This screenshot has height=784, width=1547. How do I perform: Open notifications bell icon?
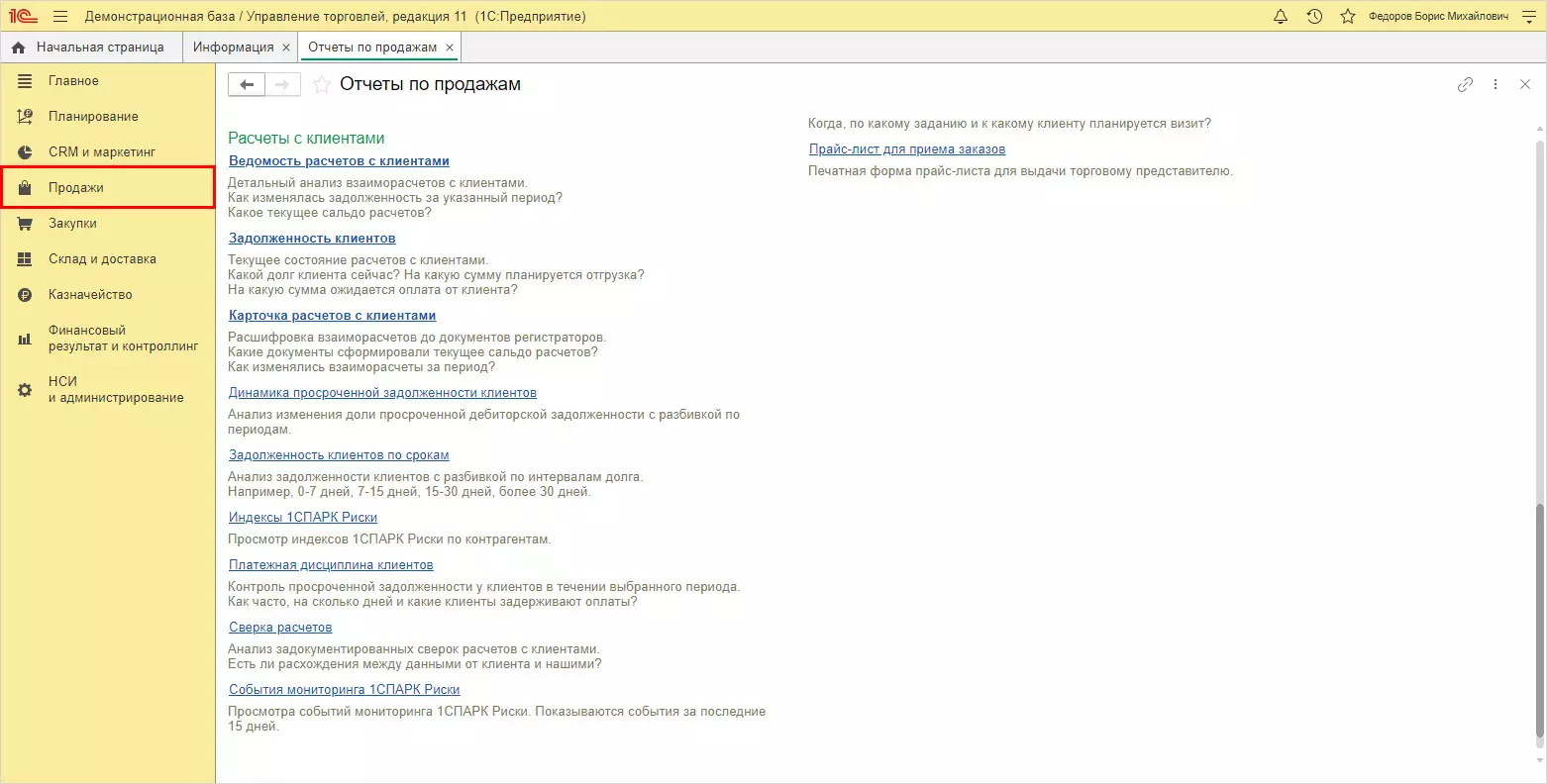point(1281,16)
